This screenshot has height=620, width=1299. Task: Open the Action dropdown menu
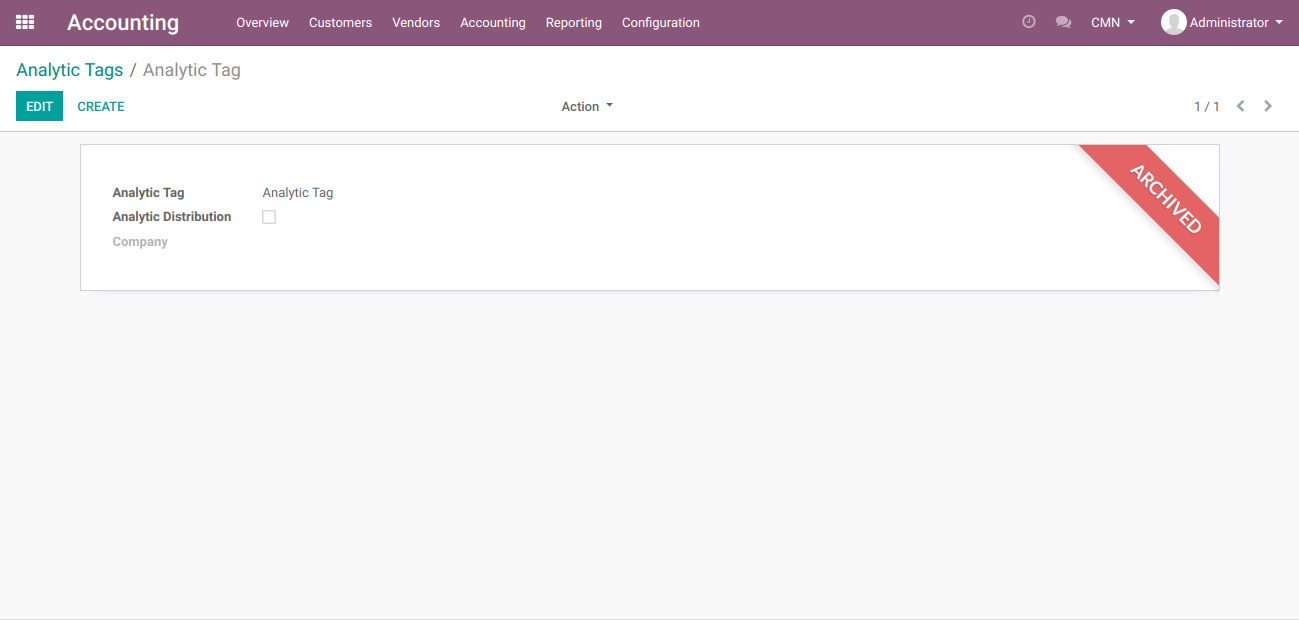586,105
